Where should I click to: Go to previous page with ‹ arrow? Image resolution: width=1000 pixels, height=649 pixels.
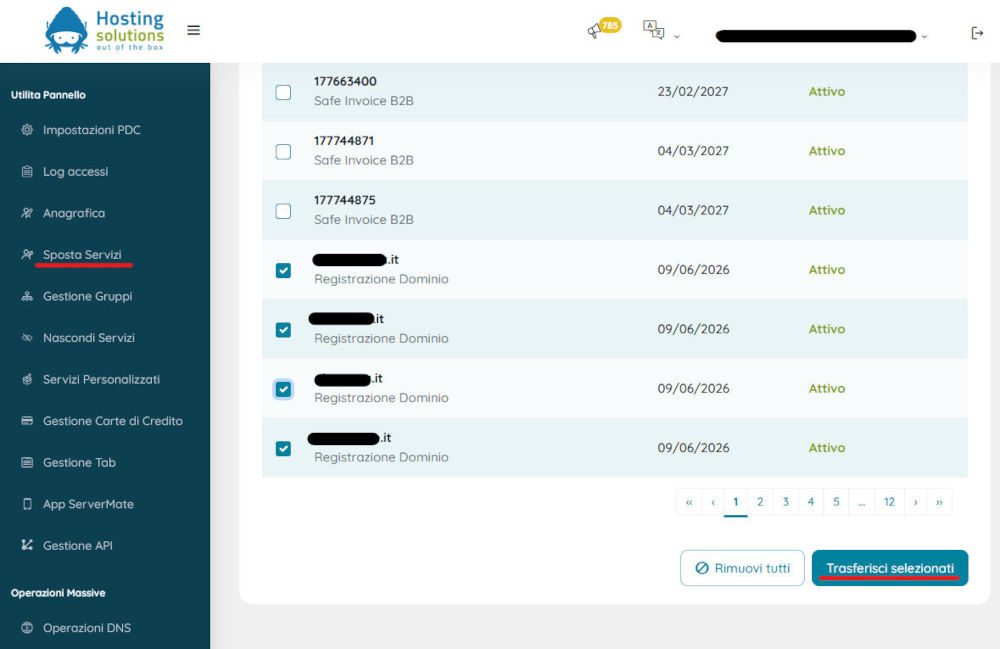713,502
